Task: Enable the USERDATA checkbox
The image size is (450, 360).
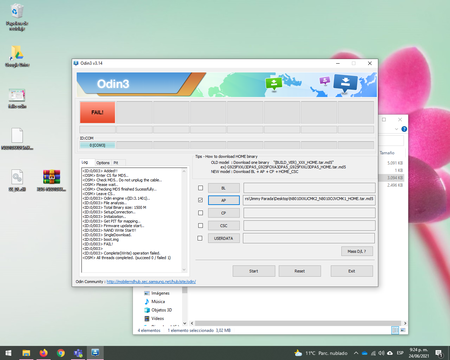Action: click(x=200, y=238)
